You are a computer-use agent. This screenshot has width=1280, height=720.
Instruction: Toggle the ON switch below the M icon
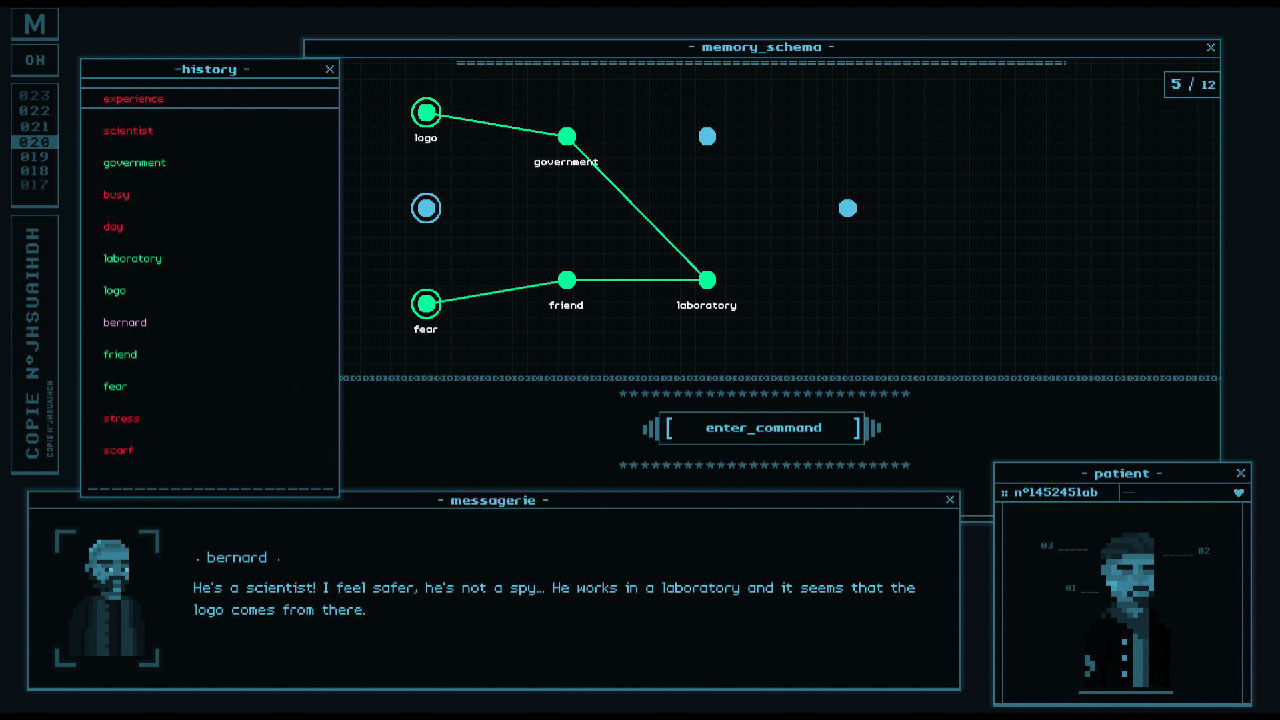tap(34, 60)
